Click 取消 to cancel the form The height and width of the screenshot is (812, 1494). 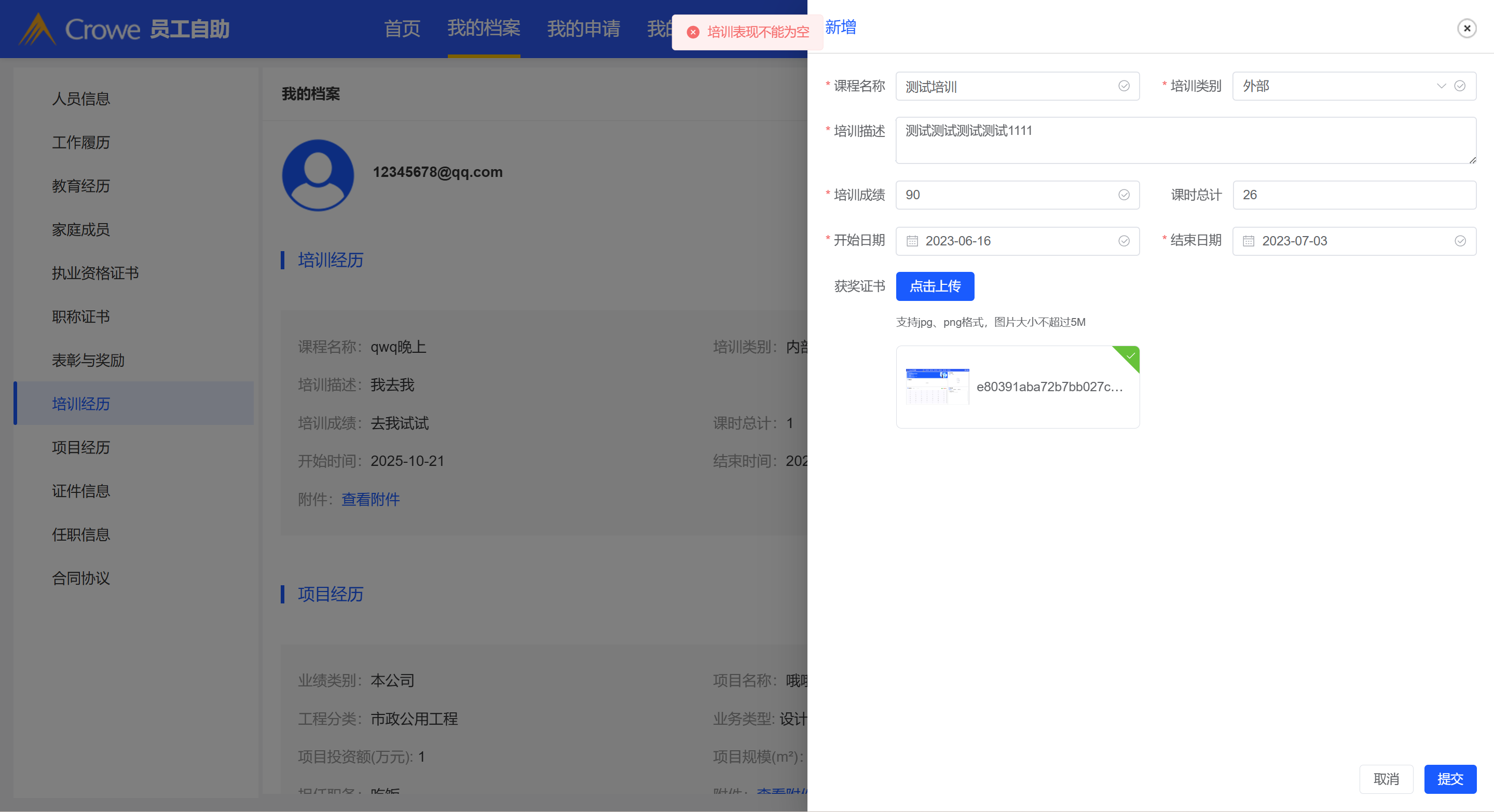[x=1386, y=779]
